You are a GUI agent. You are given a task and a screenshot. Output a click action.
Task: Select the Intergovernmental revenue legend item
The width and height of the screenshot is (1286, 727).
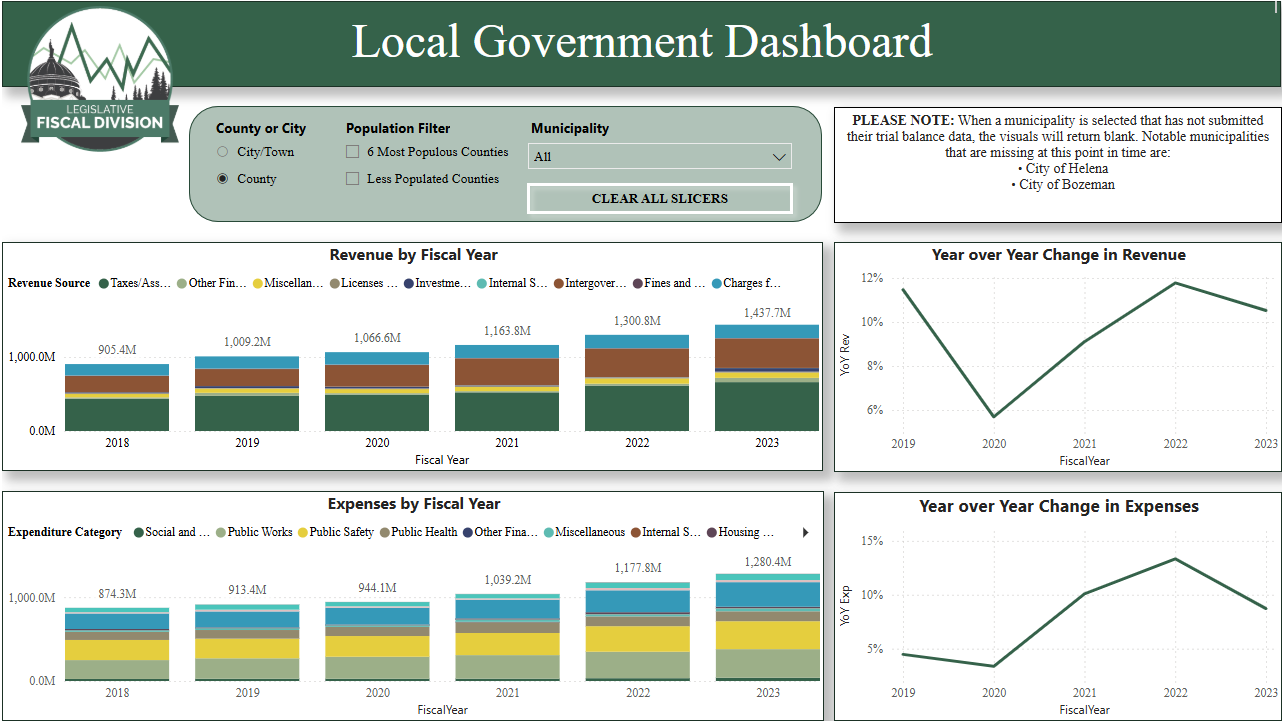coord(595,284)
